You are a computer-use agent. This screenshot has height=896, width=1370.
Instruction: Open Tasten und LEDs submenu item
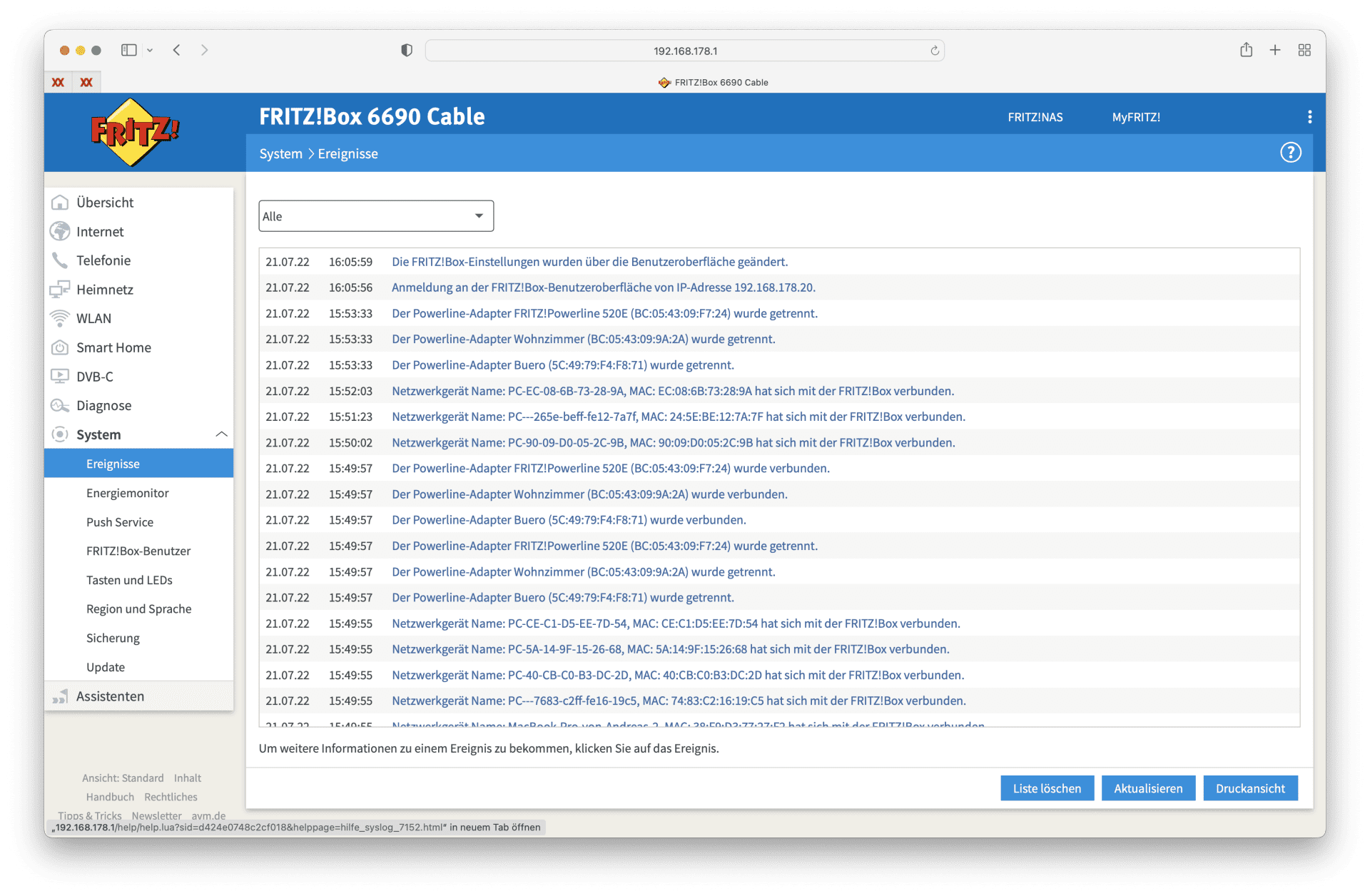(x=129, y=580)
